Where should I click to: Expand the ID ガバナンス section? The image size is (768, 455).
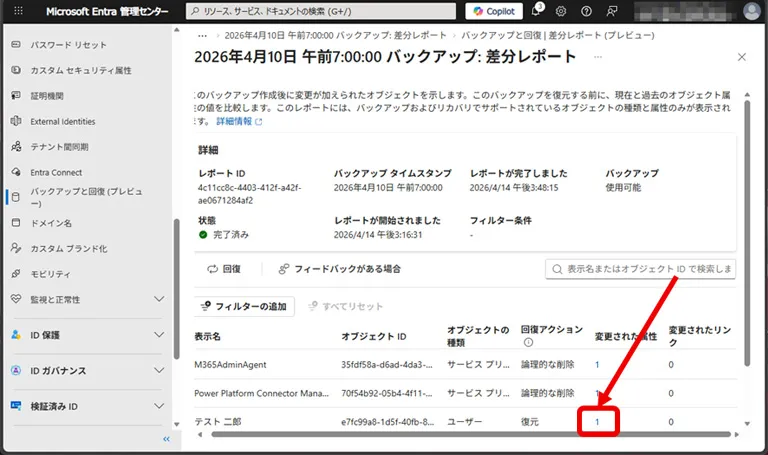click(x=159, y=370)
